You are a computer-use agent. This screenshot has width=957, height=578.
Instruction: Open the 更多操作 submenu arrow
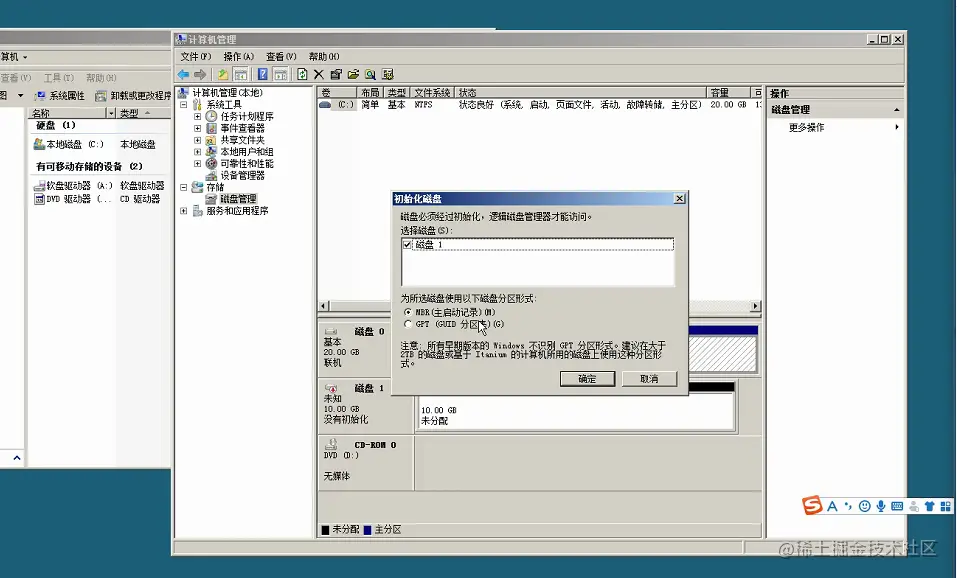(x=897, y=127)
